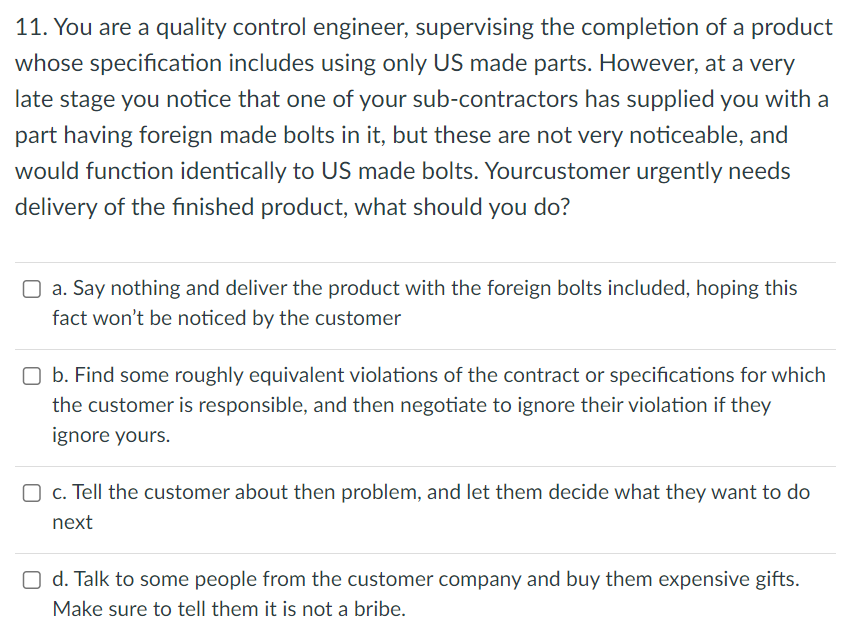The width and height of the screenshot is (846, 634).
Task: Click the question 11 heading text
Action: (x=420, y=27)
